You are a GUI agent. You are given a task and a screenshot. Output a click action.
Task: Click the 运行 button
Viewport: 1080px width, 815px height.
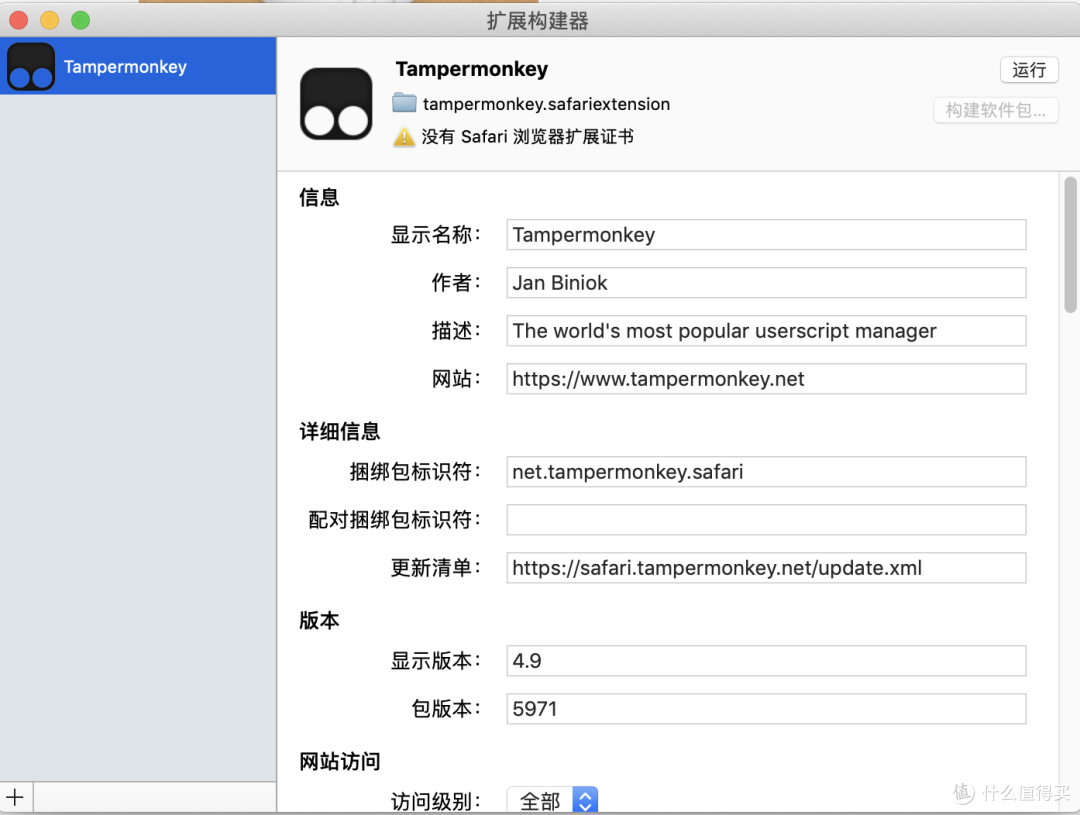coord(1029,70)
